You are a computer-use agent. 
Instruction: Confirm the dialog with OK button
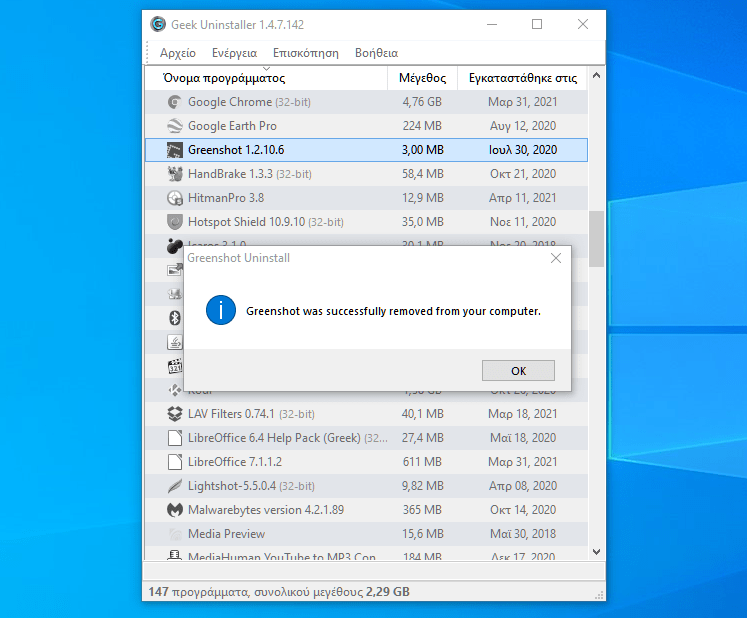coord(518,371)
